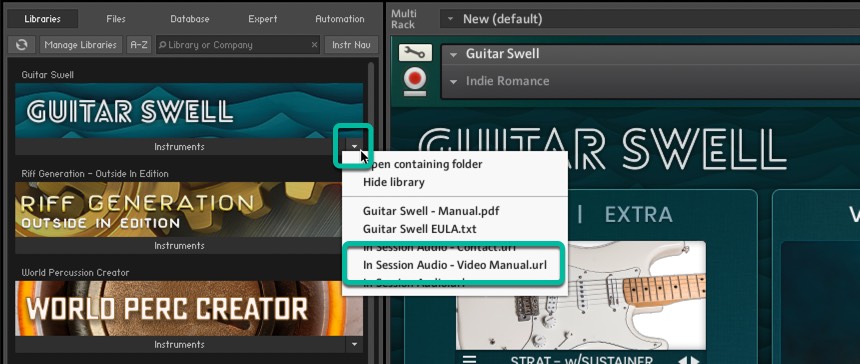The width and height of the screenshot is (860, 364).
Task: Expand Guitar Swell library dropdown arrow
Action: [354, 146]
